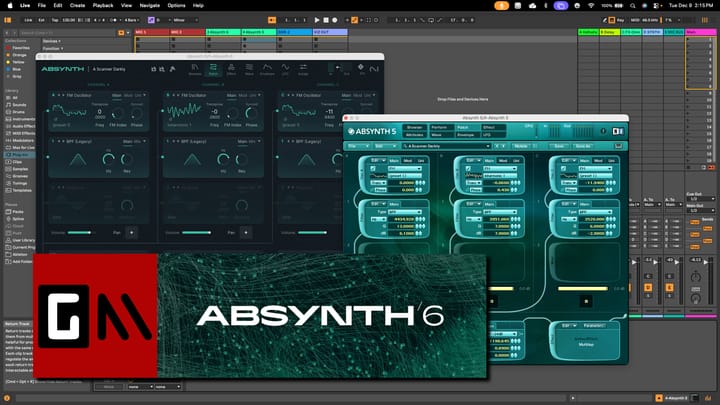The image size is (720, 405).
Task: Open Absynth 6 Assign view icon
Action: click(x=303, y=69)
